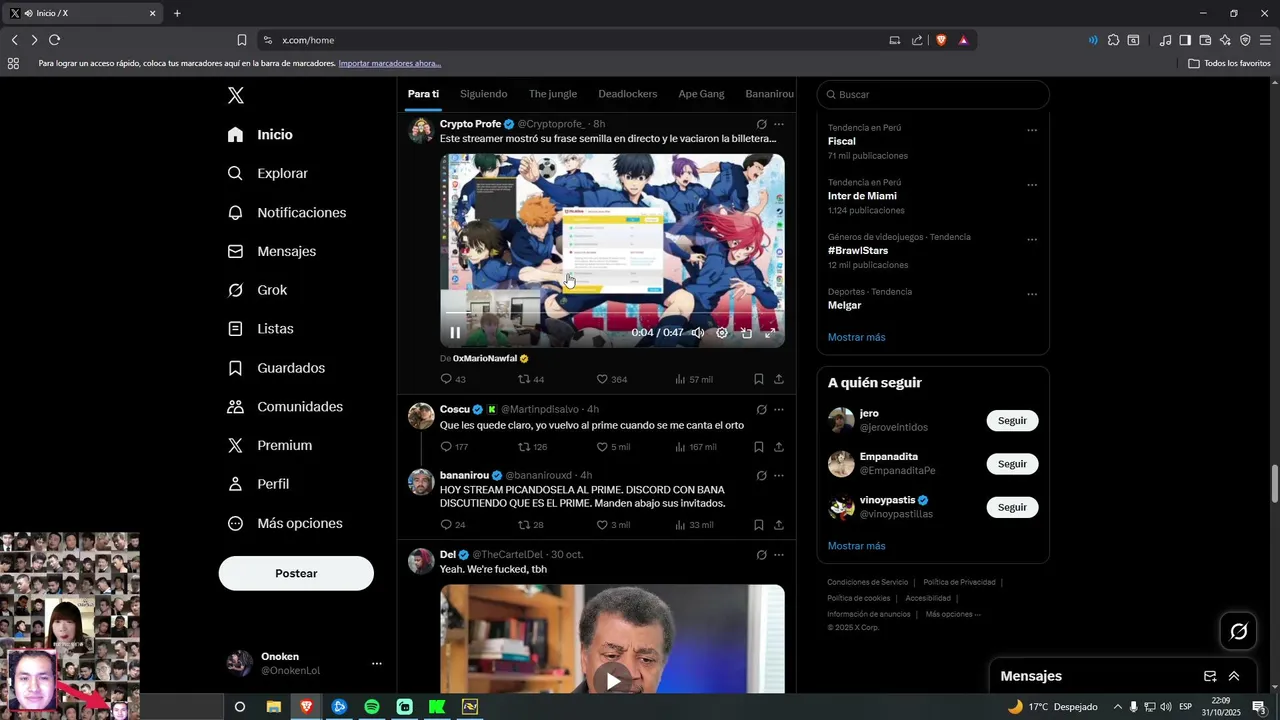Open Guardados in sidebar

coord(276,368)
